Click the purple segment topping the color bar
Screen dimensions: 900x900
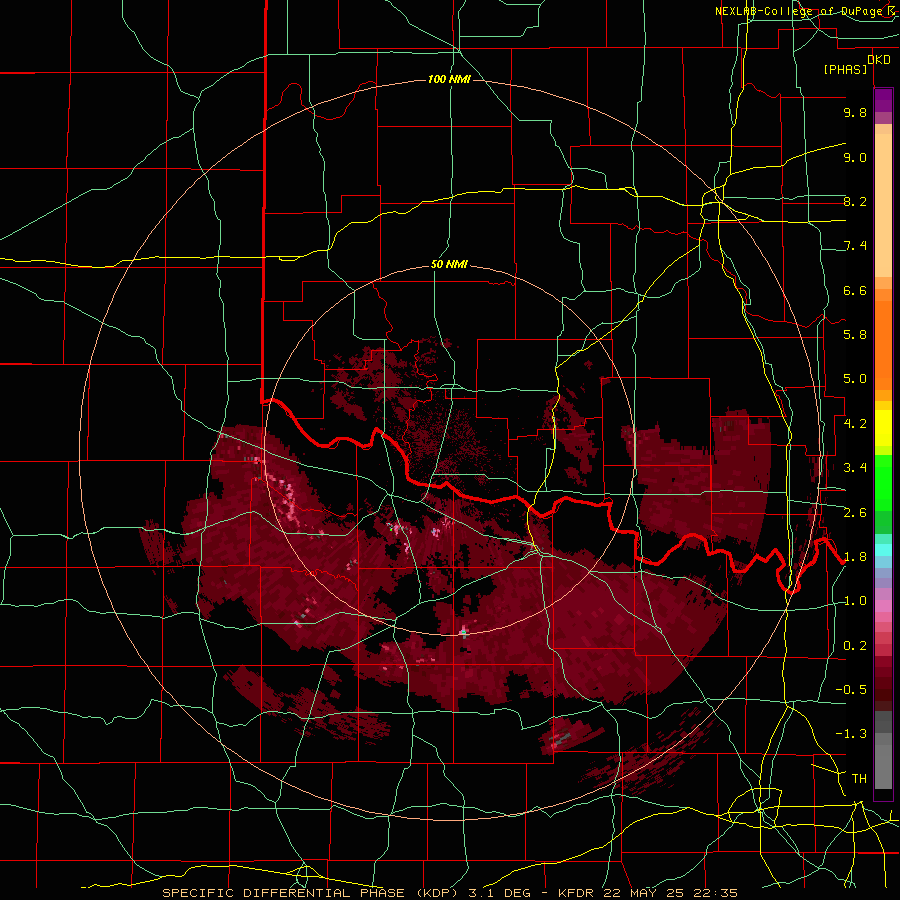[883, 100]
